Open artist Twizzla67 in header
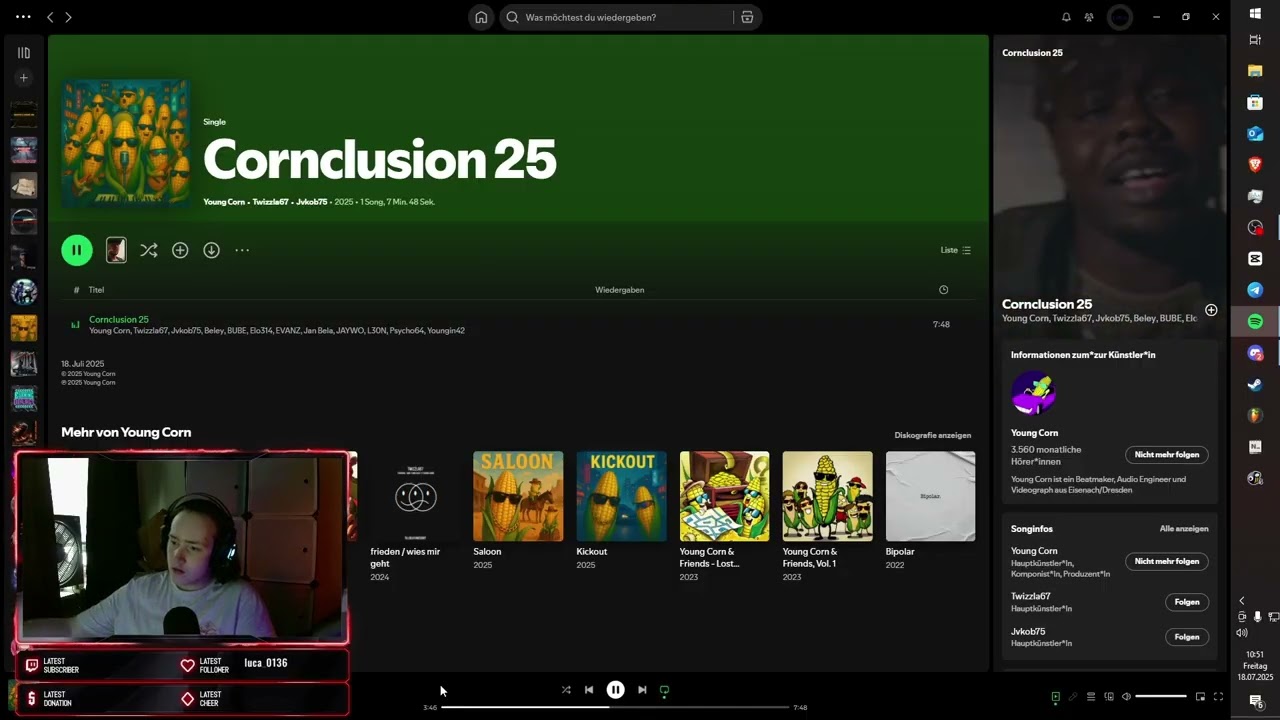The image size is (1280, 720). point(270,202)
